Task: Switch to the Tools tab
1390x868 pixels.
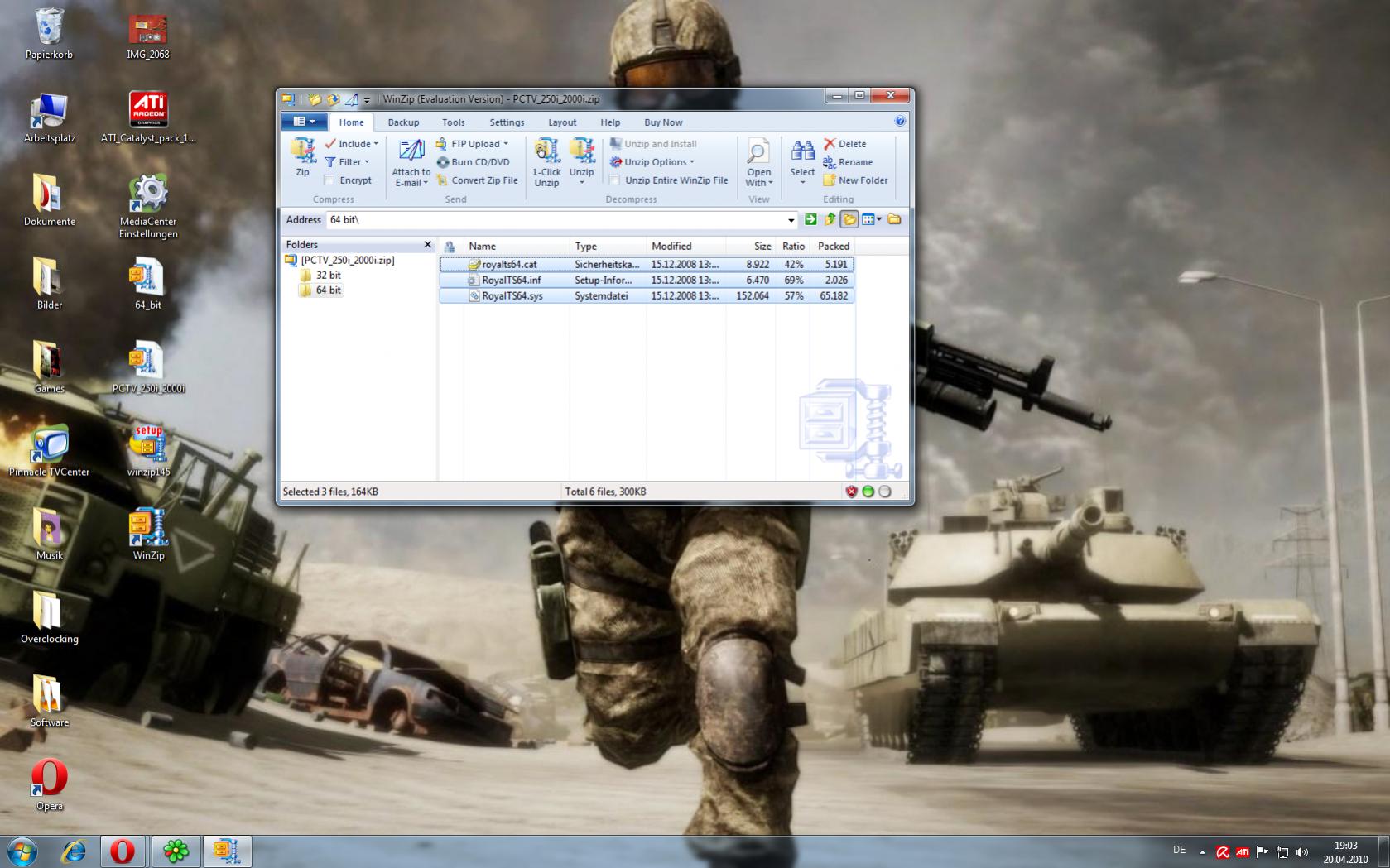Action: click(453, 122)
